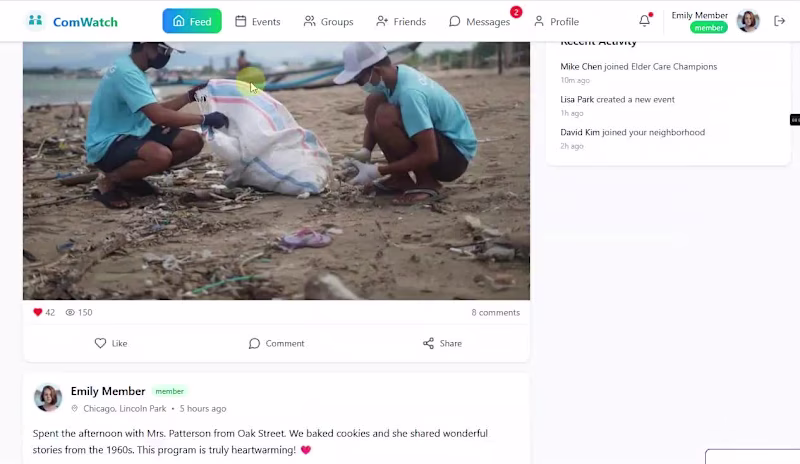This screenshot has height=464, width=800.
Task: Visit the Profile page
Action: click(x=556, y=21)
